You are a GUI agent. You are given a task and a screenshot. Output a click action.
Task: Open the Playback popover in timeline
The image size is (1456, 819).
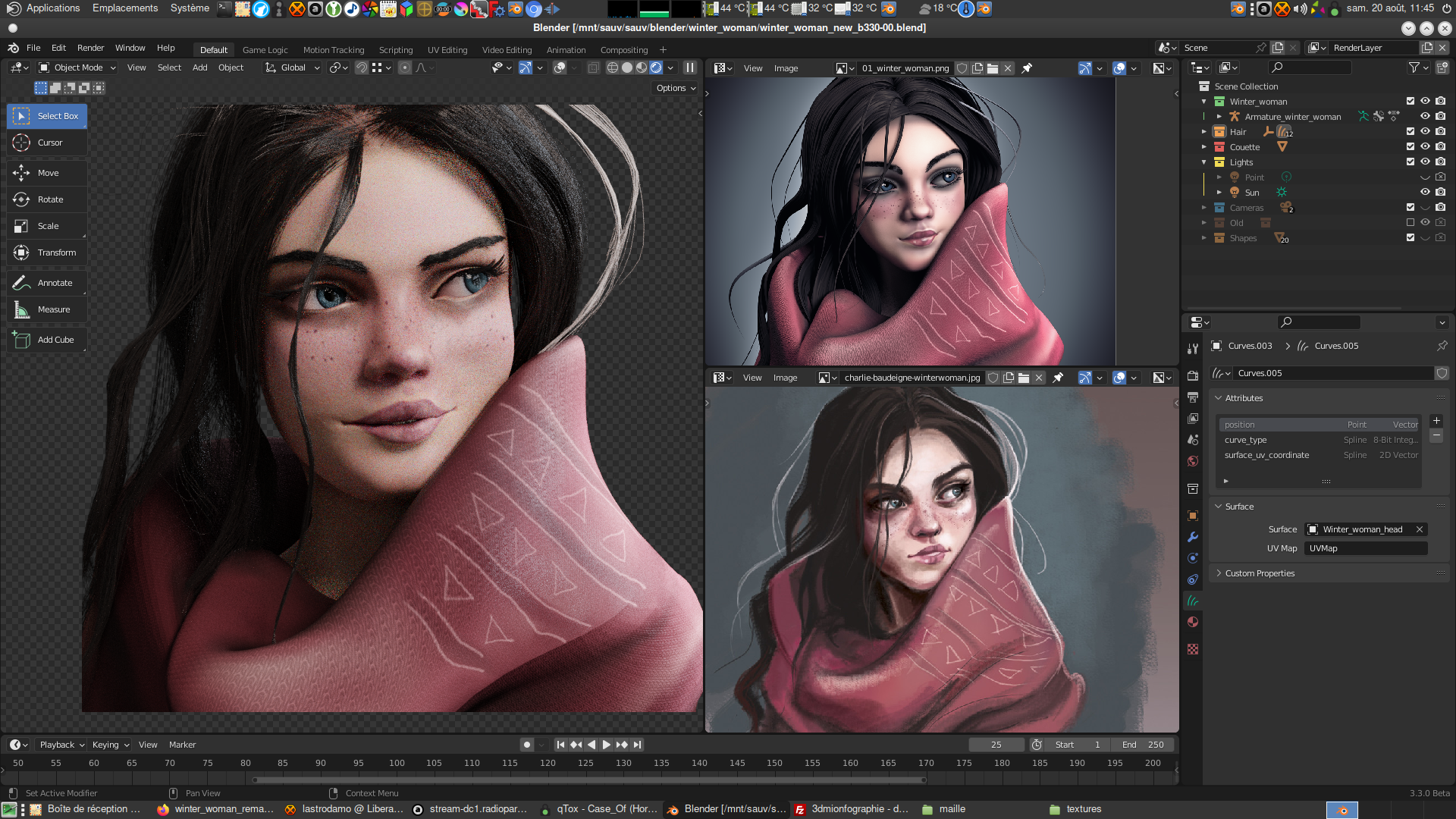(62, 745)
